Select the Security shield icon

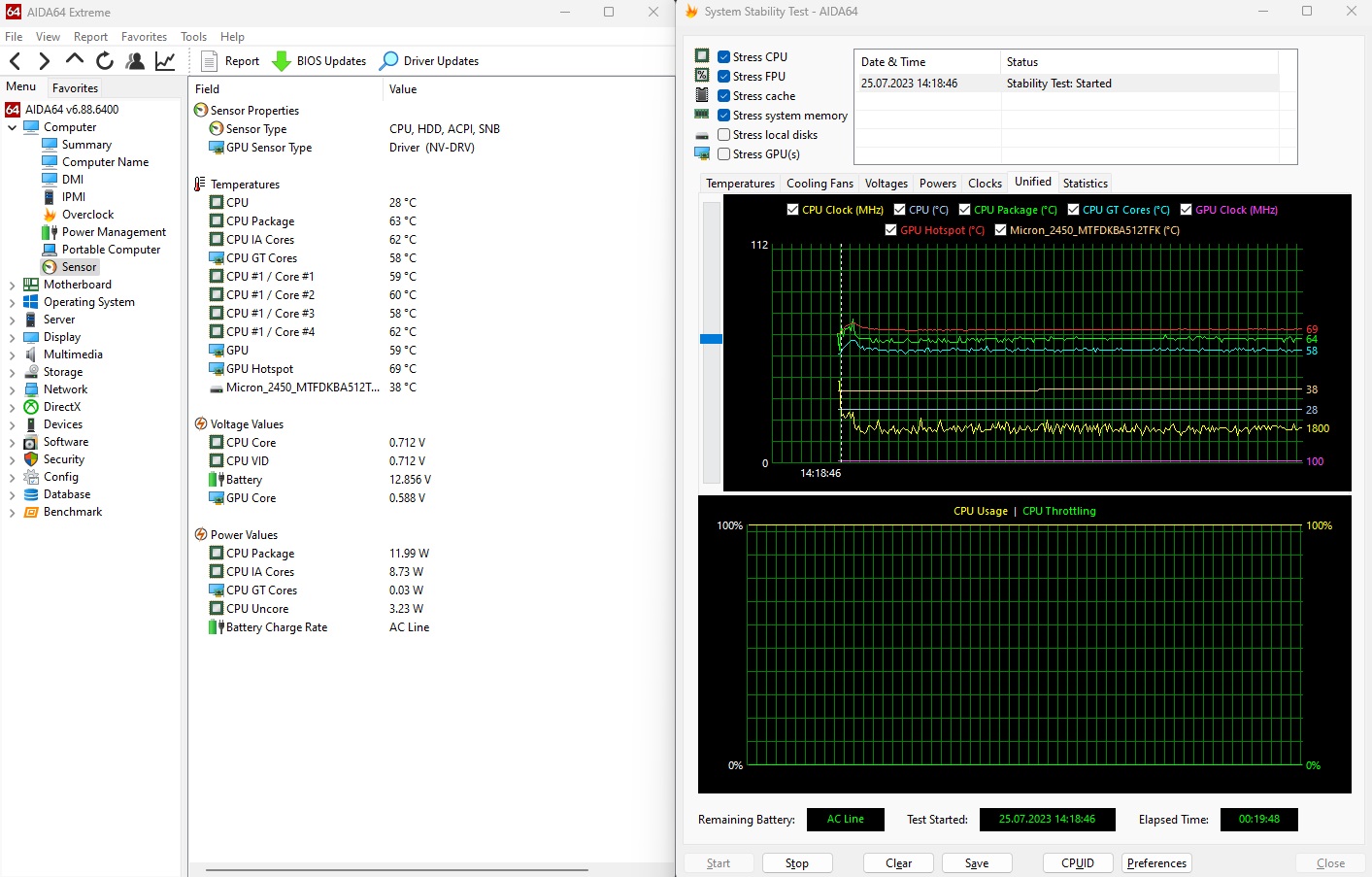pos(31,459)
